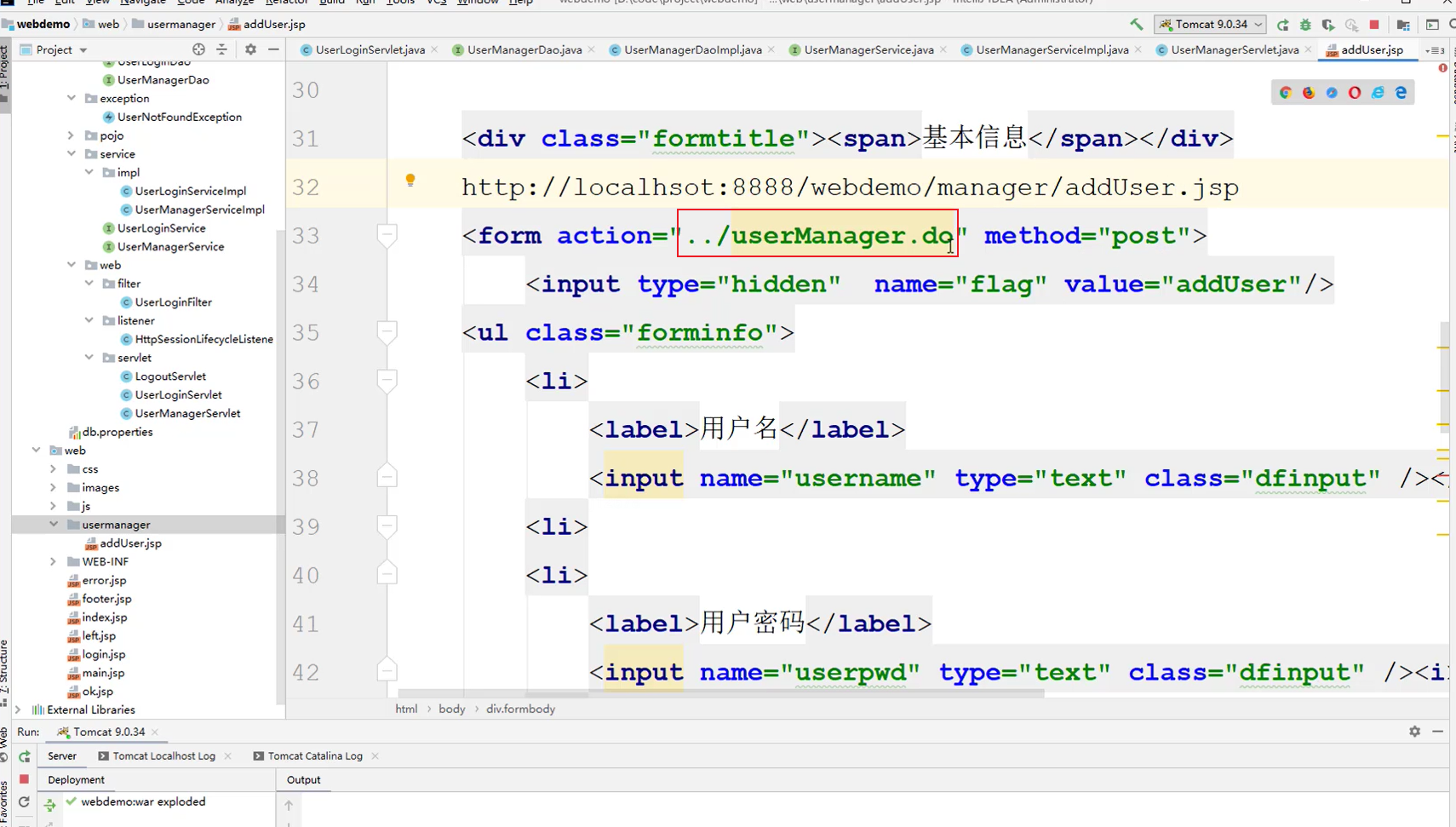
Task: Toggle code fold marker on line 36
Action: (387, 381)
